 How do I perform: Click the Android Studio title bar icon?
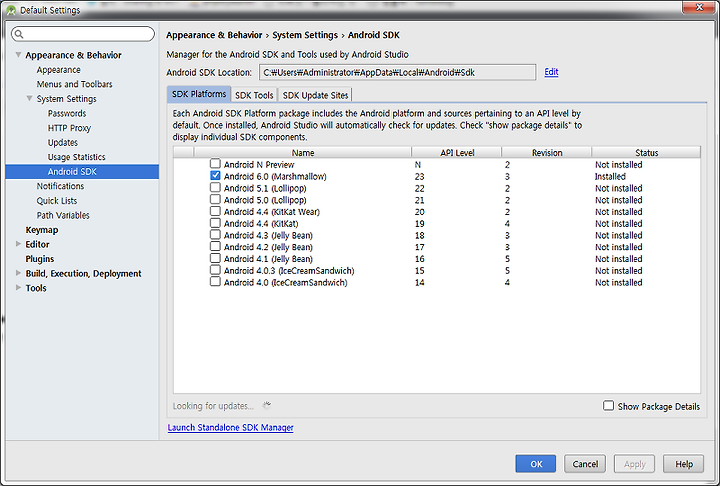click(x=11, y=10)
